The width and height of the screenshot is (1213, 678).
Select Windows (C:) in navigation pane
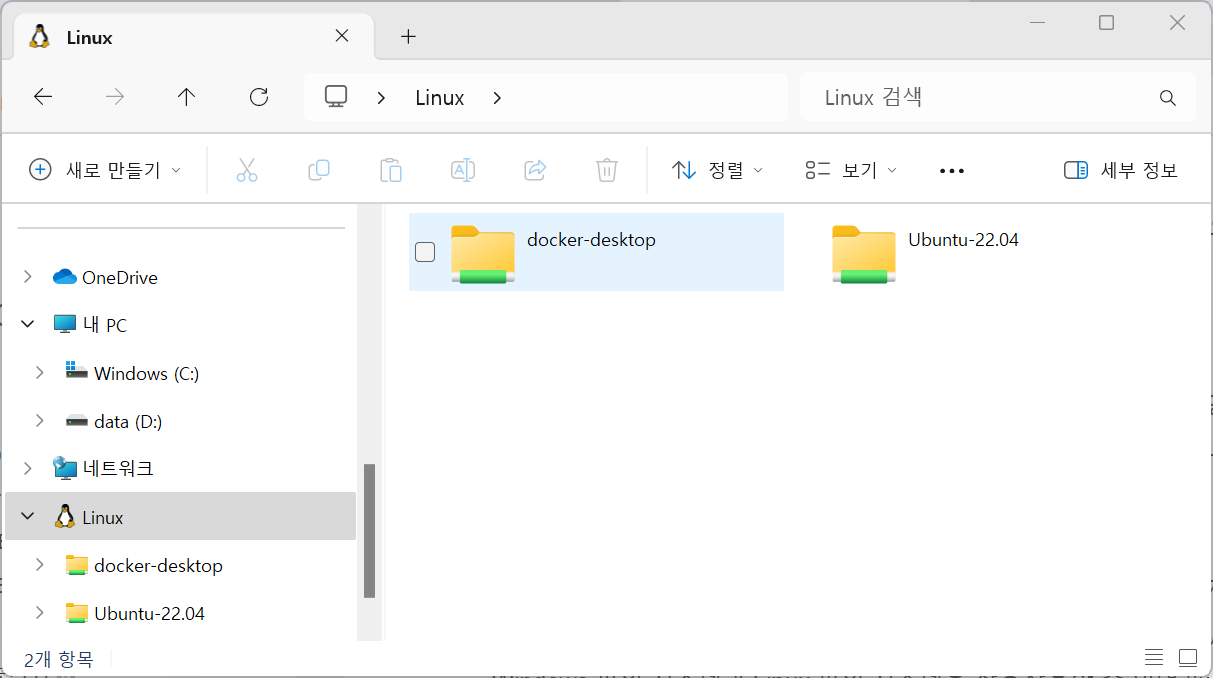point(146,373)
